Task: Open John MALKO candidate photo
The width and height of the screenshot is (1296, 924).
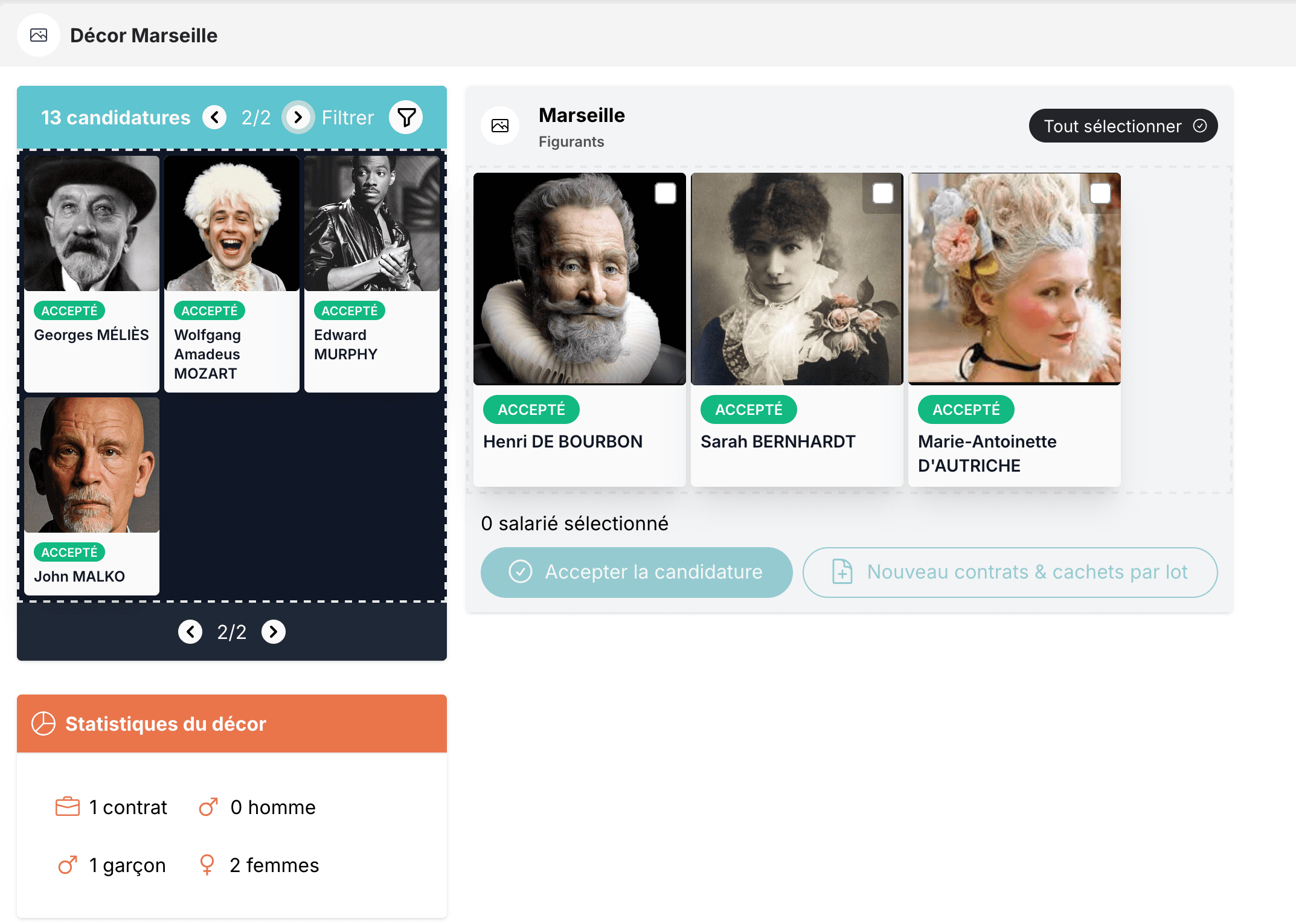Action: pos(92,465)
